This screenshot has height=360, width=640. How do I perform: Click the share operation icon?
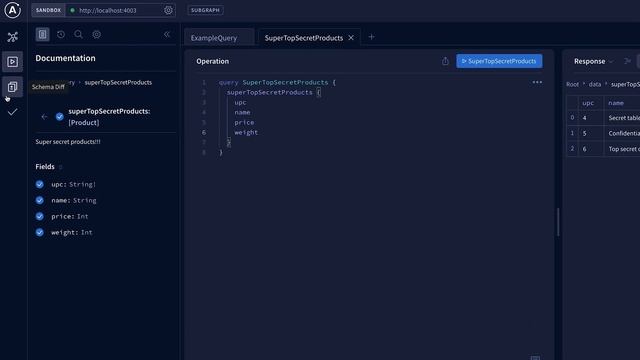445,61
